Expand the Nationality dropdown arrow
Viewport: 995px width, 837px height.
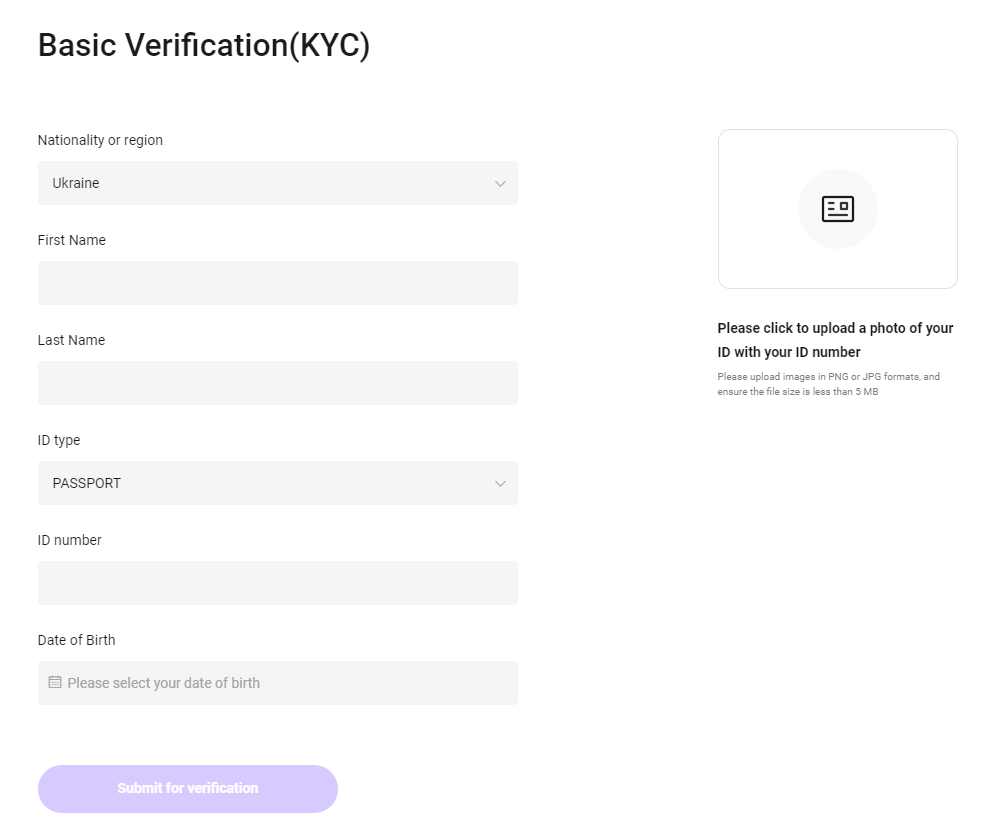(500, 184)
